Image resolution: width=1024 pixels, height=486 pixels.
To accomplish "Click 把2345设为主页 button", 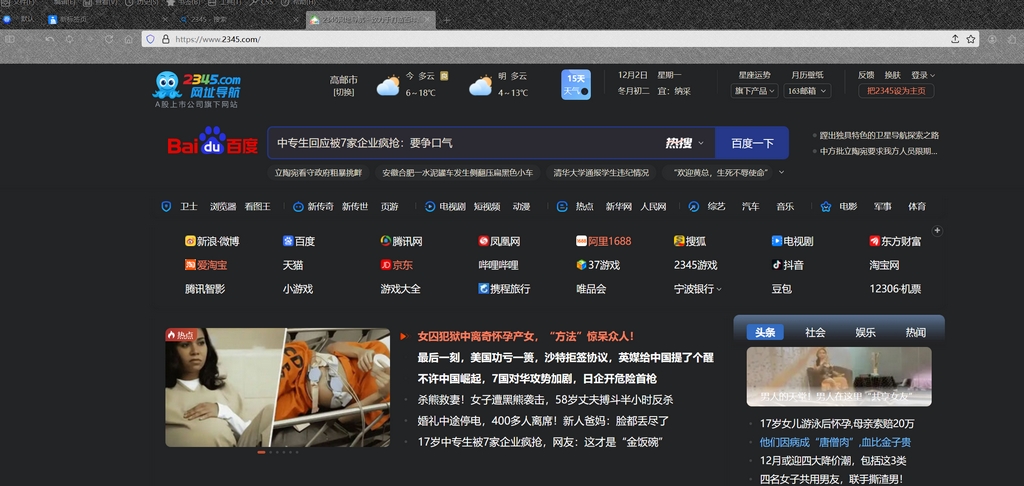I will pyautogui.click(x=896, y=91).
